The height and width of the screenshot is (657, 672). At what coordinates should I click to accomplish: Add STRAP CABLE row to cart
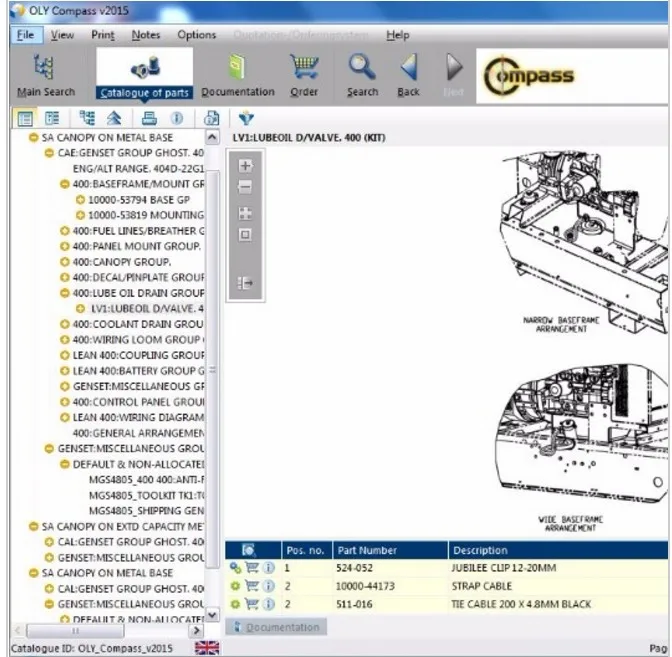(x=252, y=586)
